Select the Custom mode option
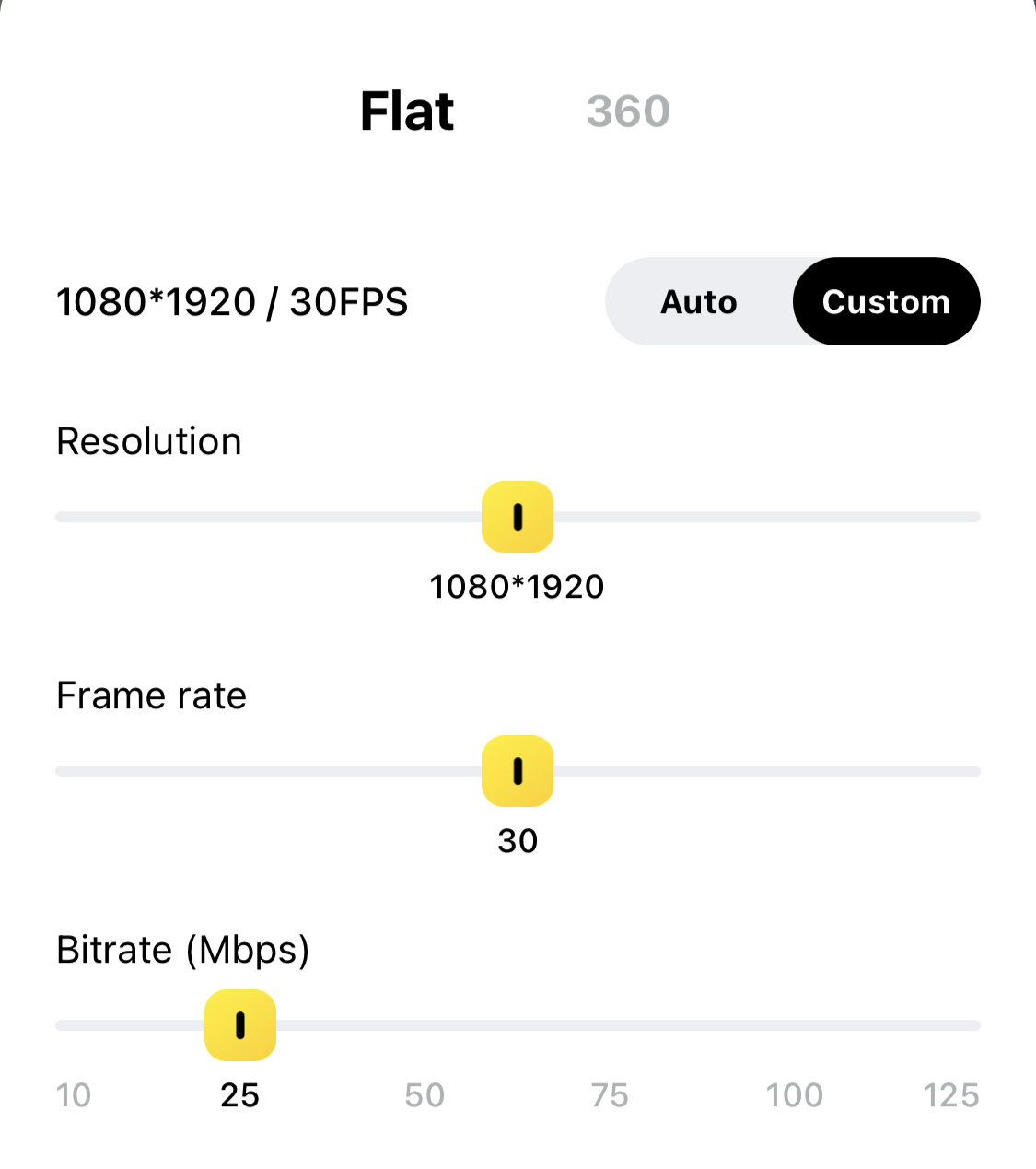 click(x=886, y=302)
